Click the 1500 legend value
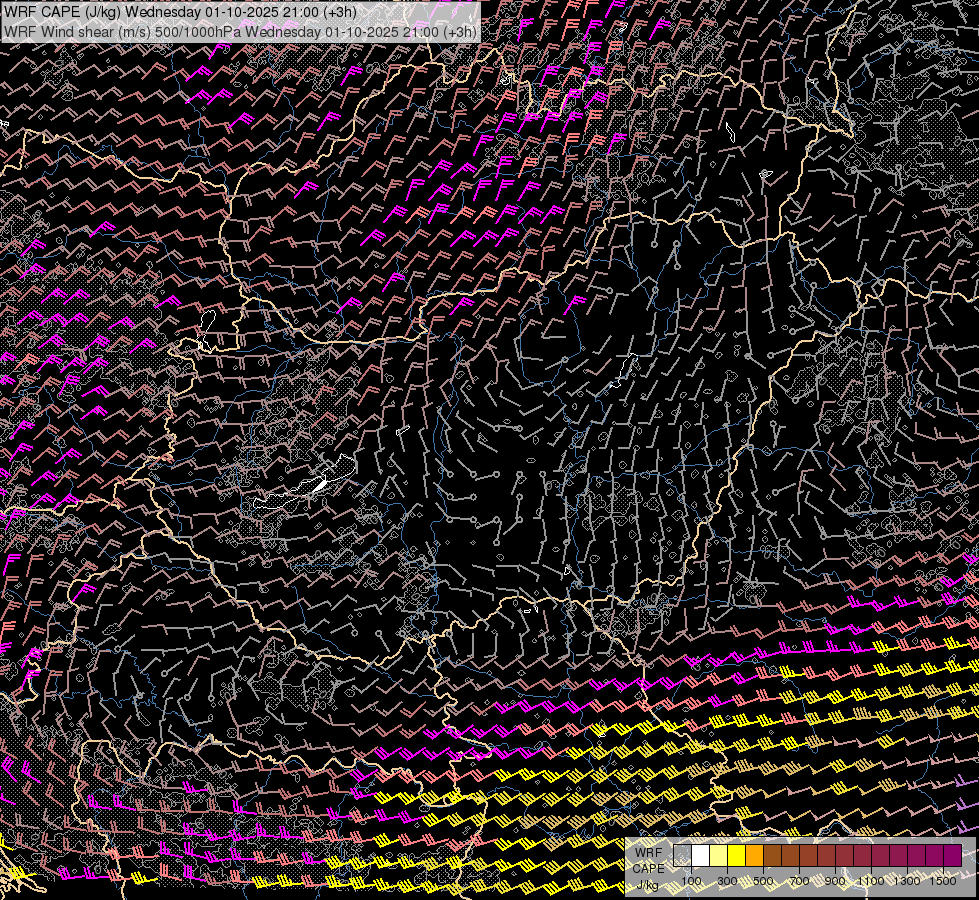The image size is (979, 900). pos(943,881)
